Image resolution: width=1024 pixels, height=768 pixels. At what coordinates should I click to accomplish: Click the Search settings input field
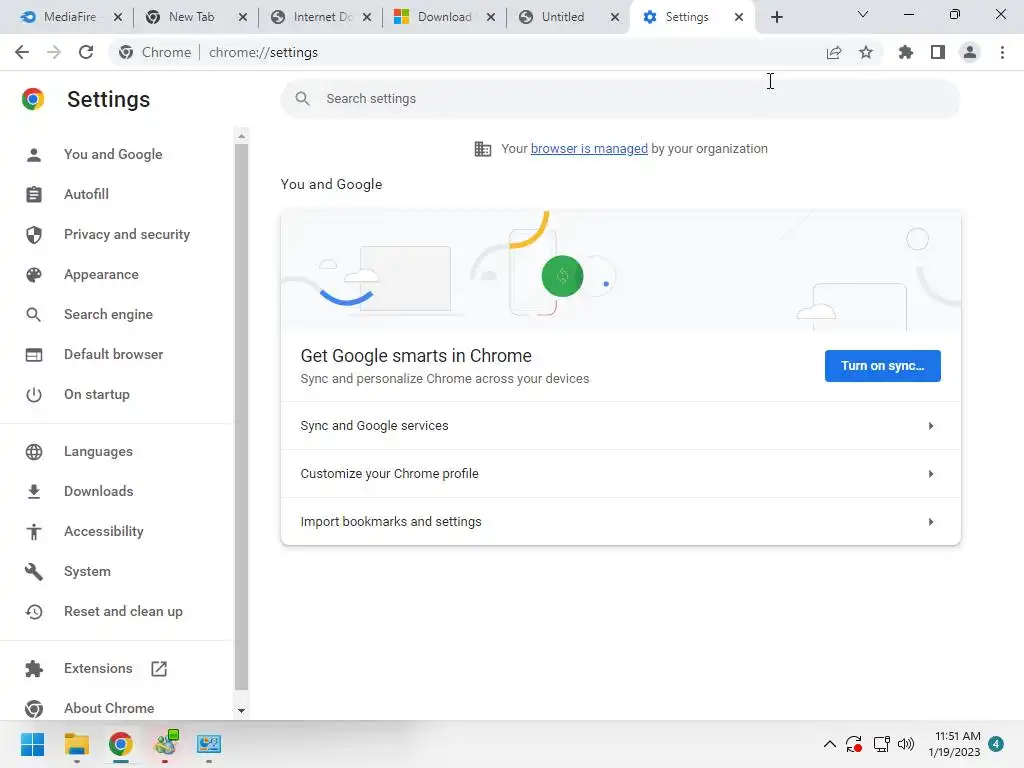coord(620,99)
